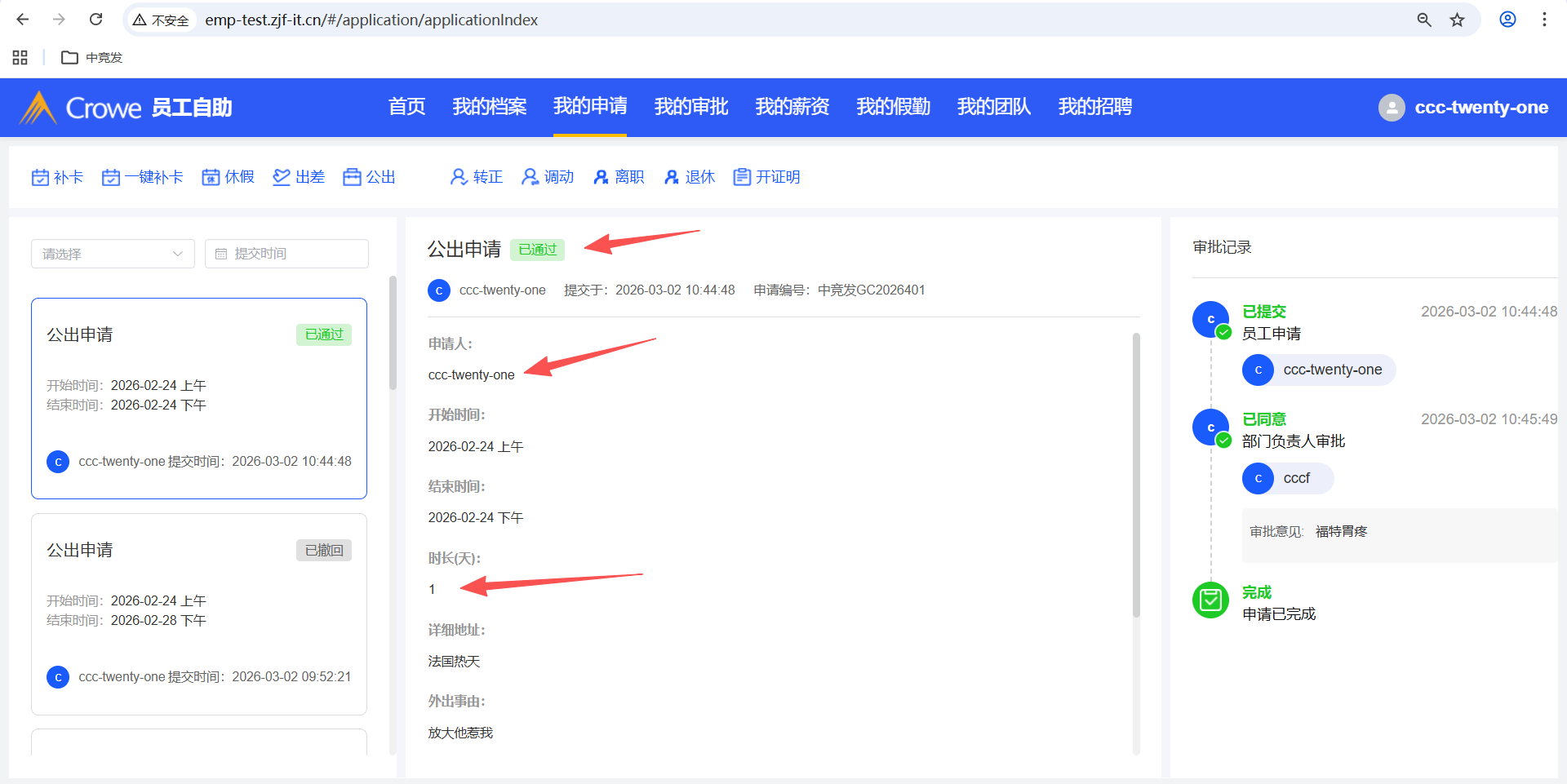
Task: Switch to the 我的档案 tab
Action: [490, 107]
